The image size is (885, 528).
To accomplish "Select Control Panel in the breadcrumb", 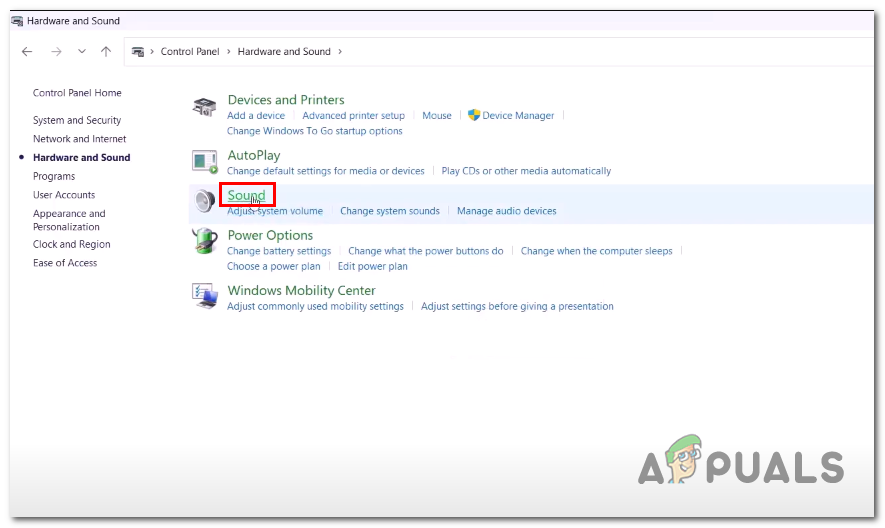I will [x=190, y=51].
